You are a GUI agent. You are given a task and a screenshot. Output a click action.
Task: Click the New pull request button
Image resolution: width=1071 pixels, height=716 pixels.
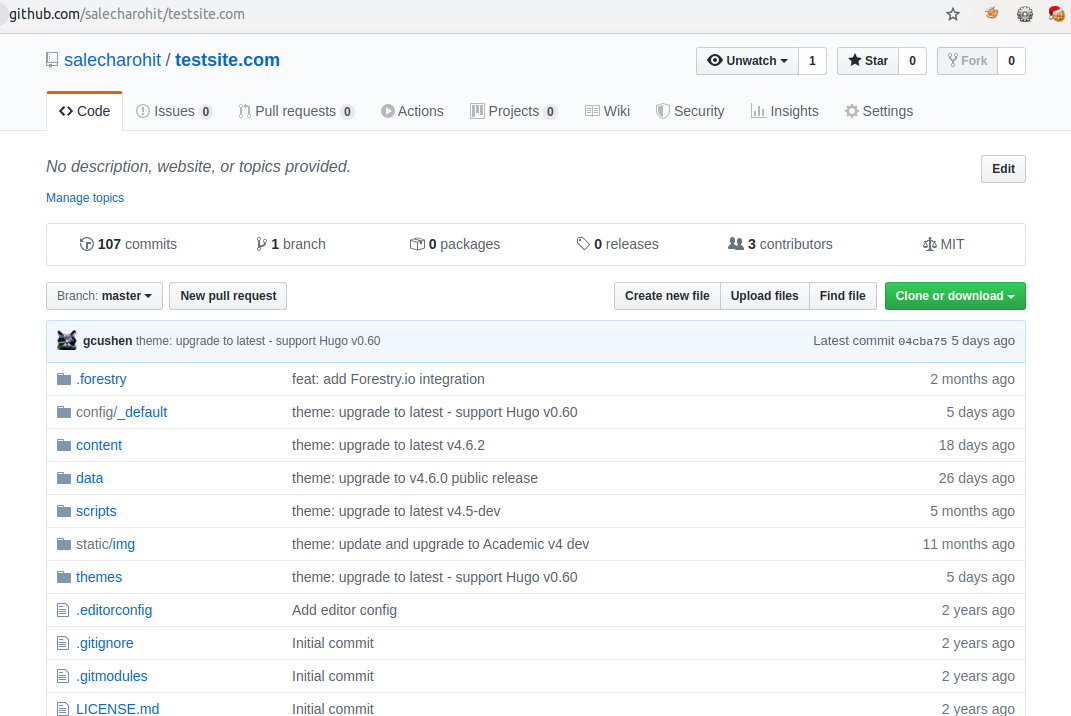point(228,296)
